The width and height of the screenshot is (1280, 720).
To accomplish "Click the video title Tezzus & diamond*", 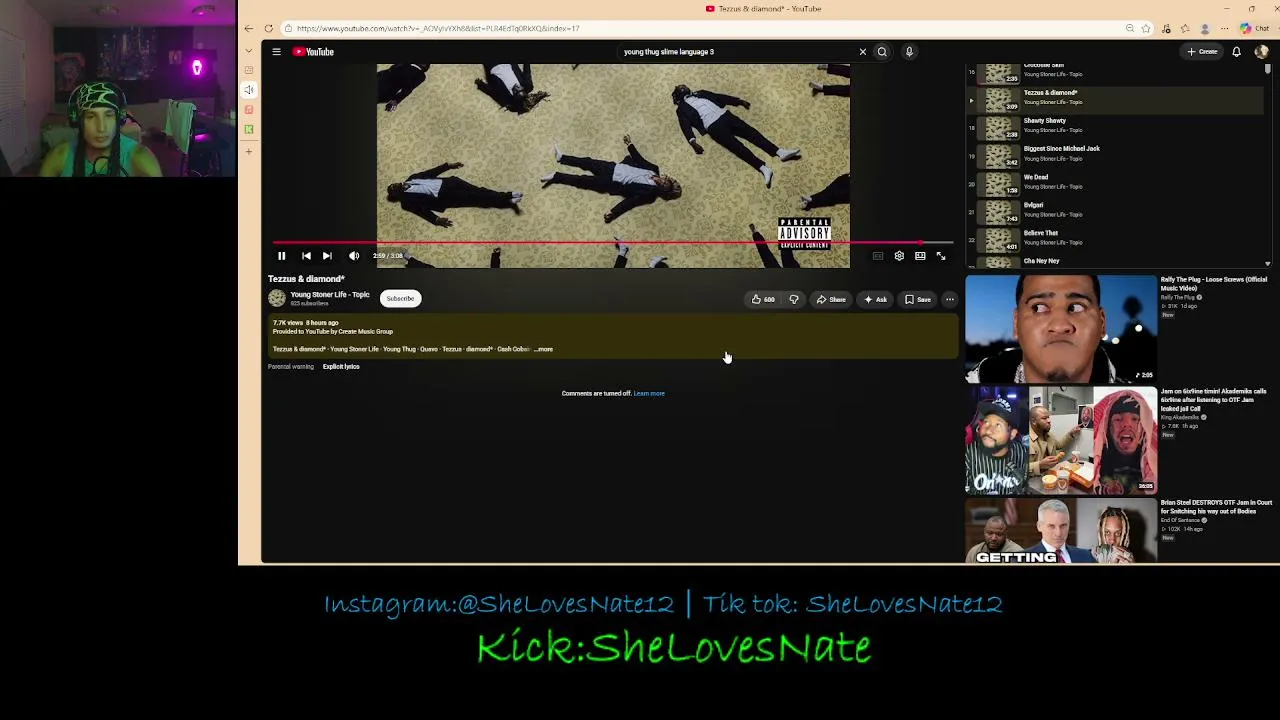I will tap(306, 279).
